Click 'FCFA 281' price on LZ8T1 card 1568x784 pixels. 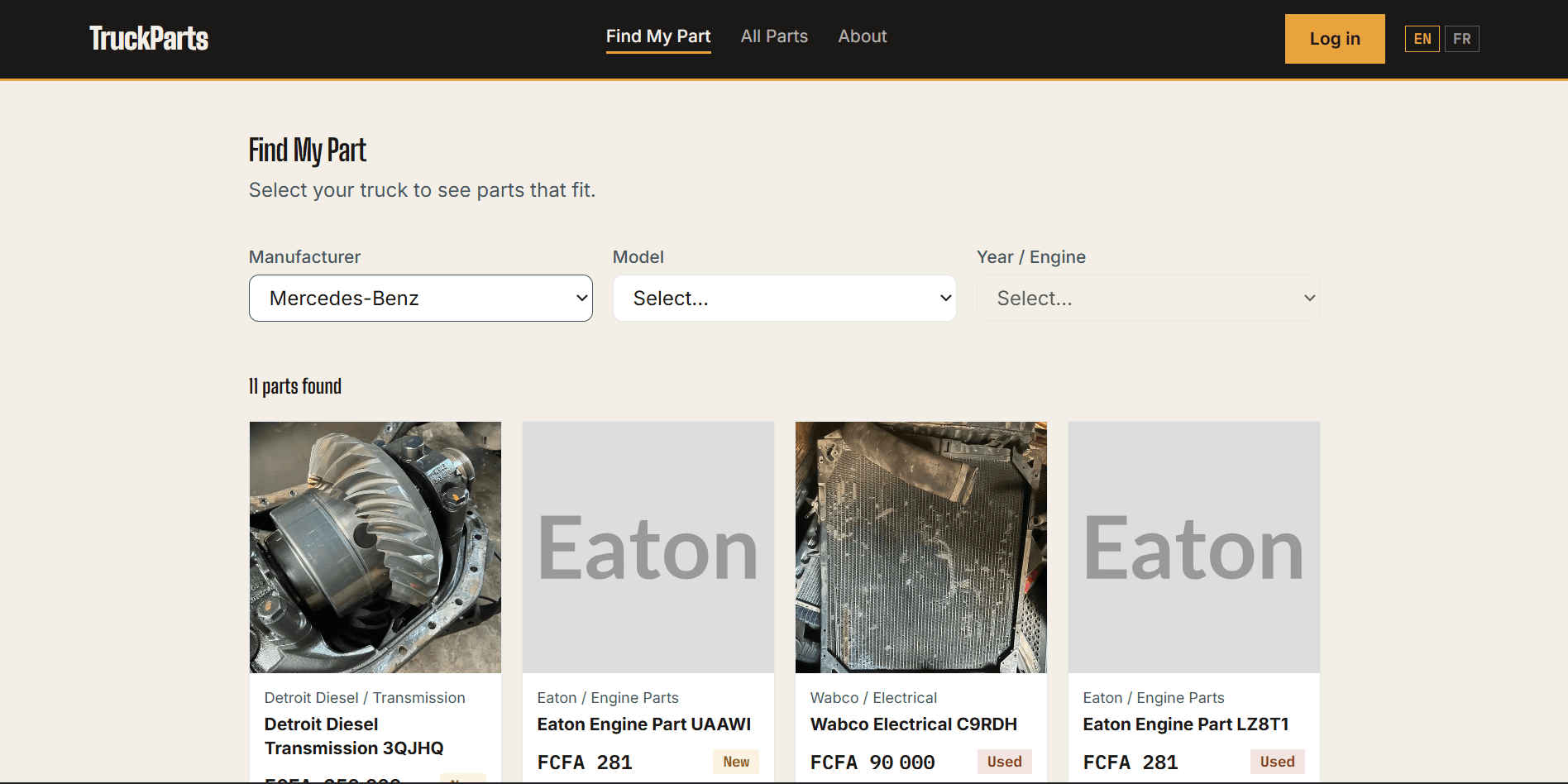tap(1131, 762)
